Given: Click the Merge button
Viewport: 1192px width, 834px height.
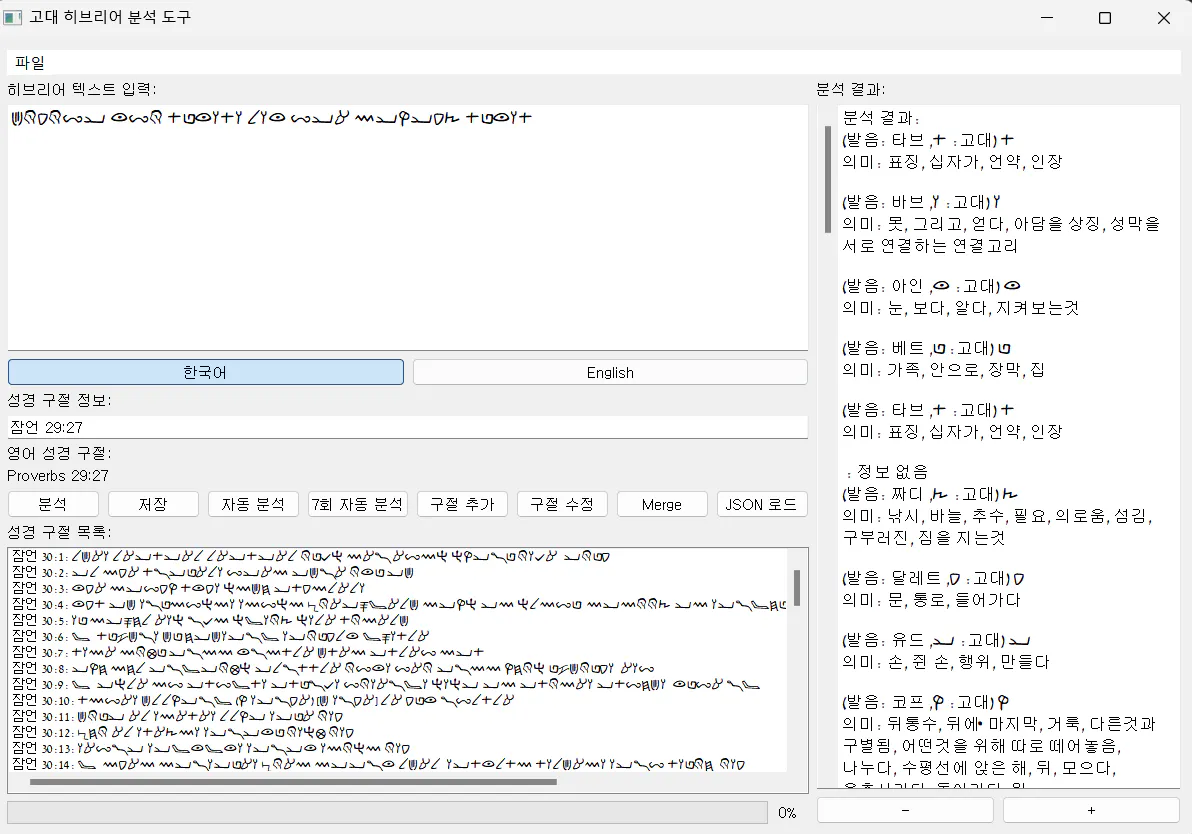Looking at the screenshot, I should point(662,504).
